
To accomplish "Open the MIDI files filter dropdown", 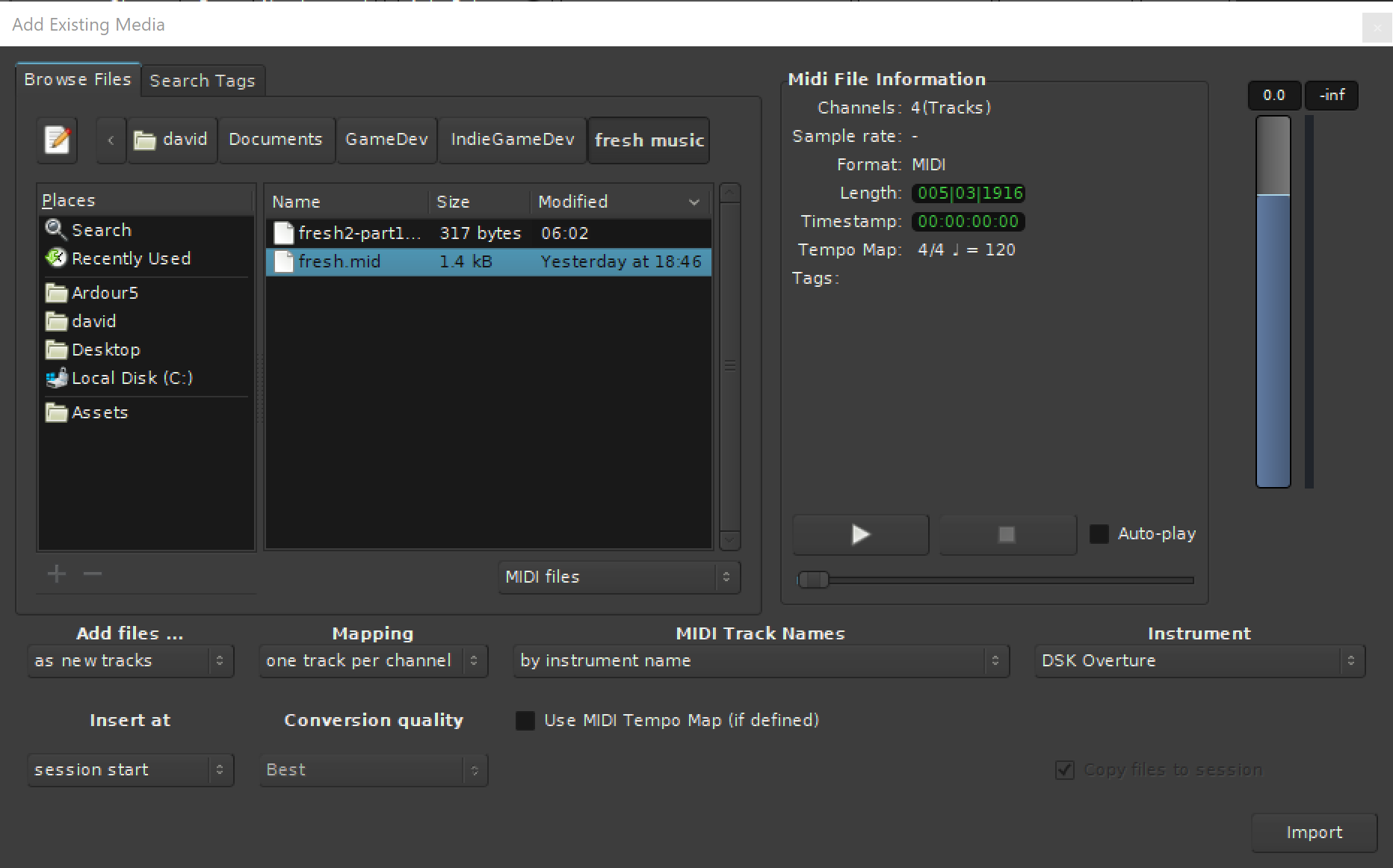I will (x=619, y=577).
